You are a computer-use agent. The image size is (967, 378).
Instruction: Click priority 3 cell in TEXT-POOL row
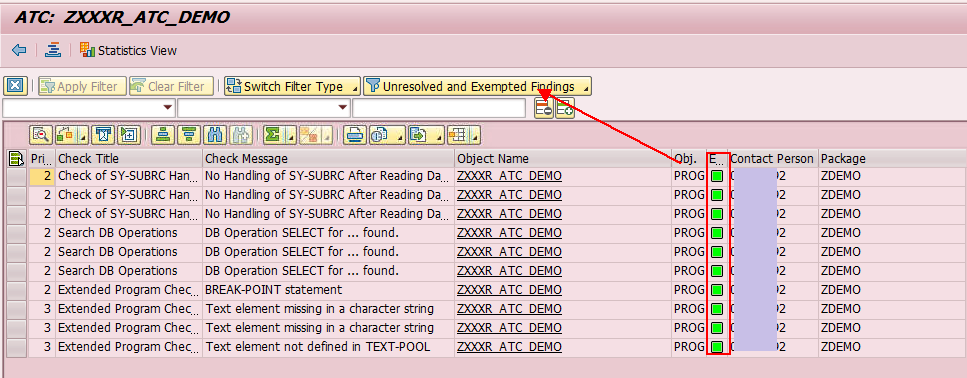(x=42, y=347)
